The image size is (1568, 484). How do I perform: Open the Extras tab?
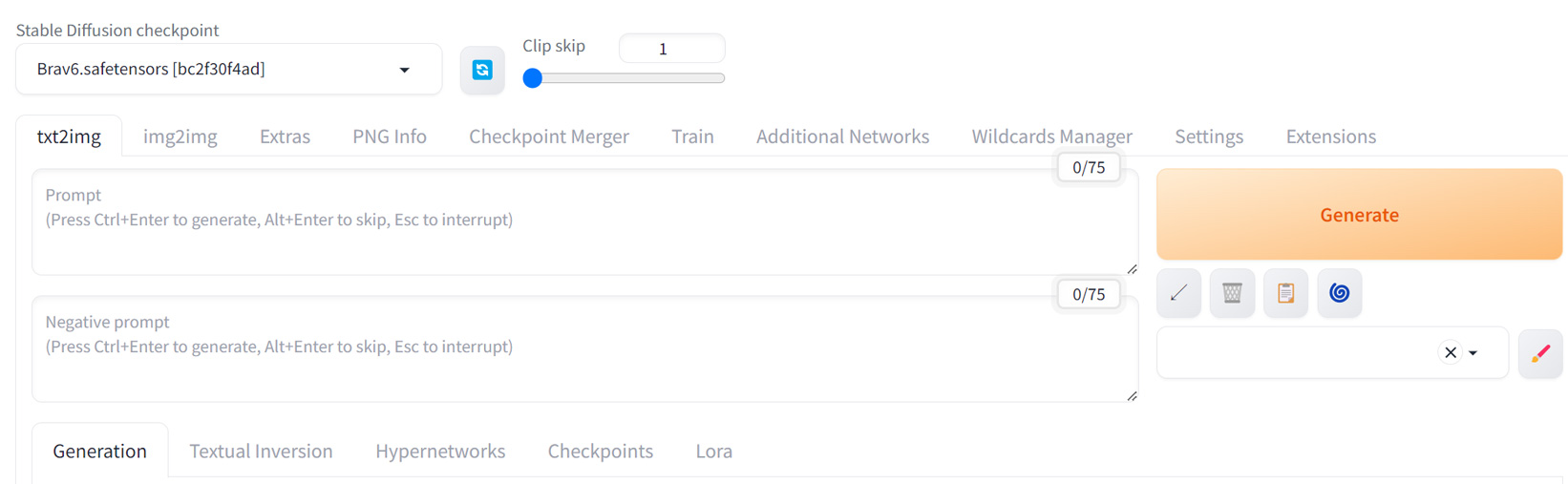coord(285,137)
